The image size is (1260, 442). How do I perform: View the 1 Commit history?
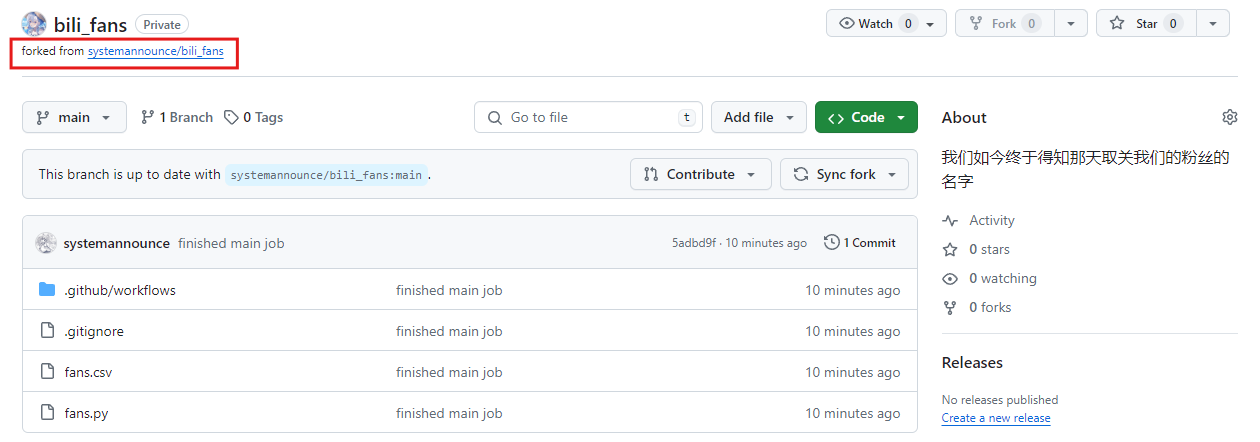pos(860,243)
